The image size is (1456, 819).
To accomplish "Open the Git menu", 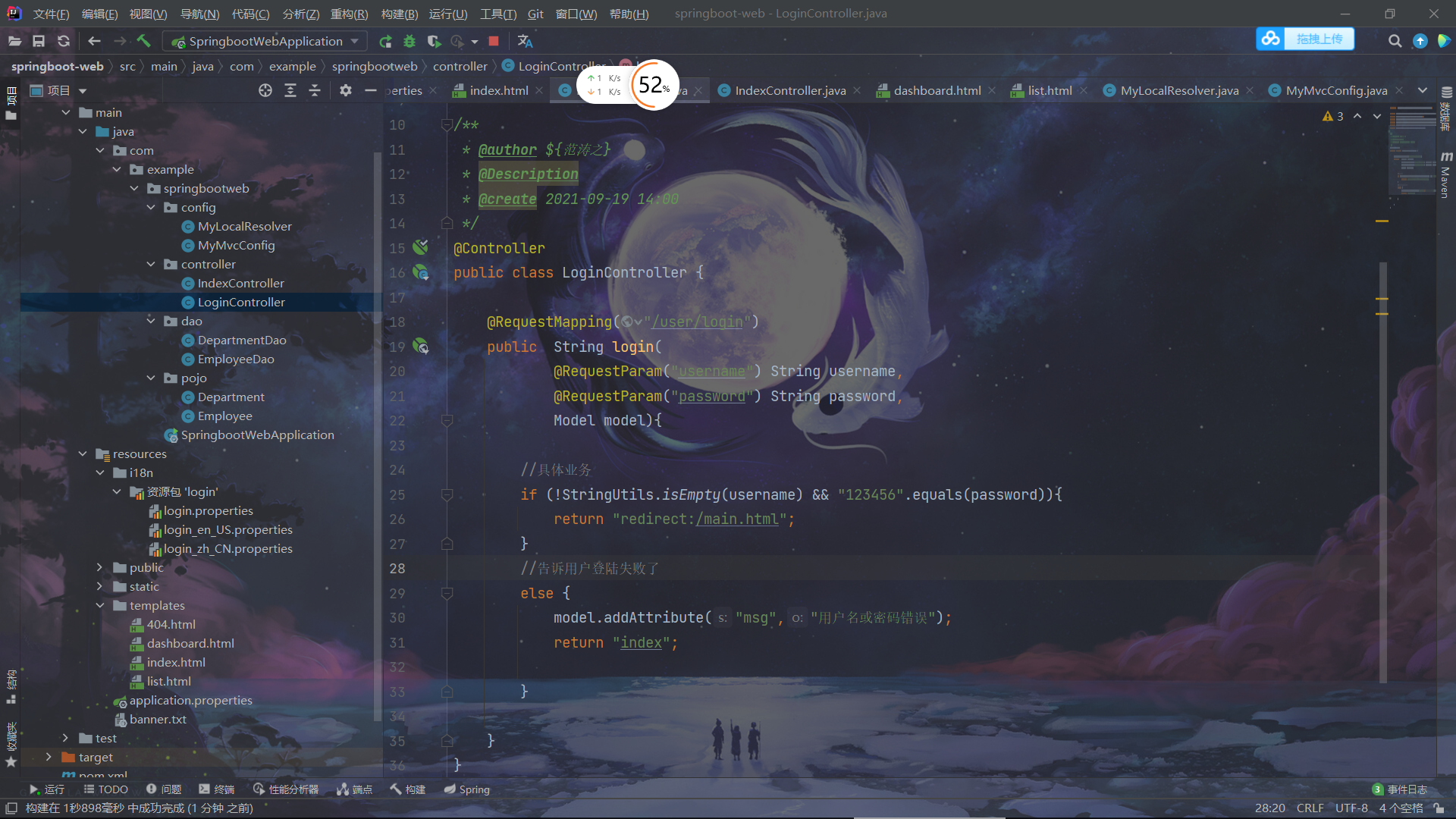I will click(535, 14).
